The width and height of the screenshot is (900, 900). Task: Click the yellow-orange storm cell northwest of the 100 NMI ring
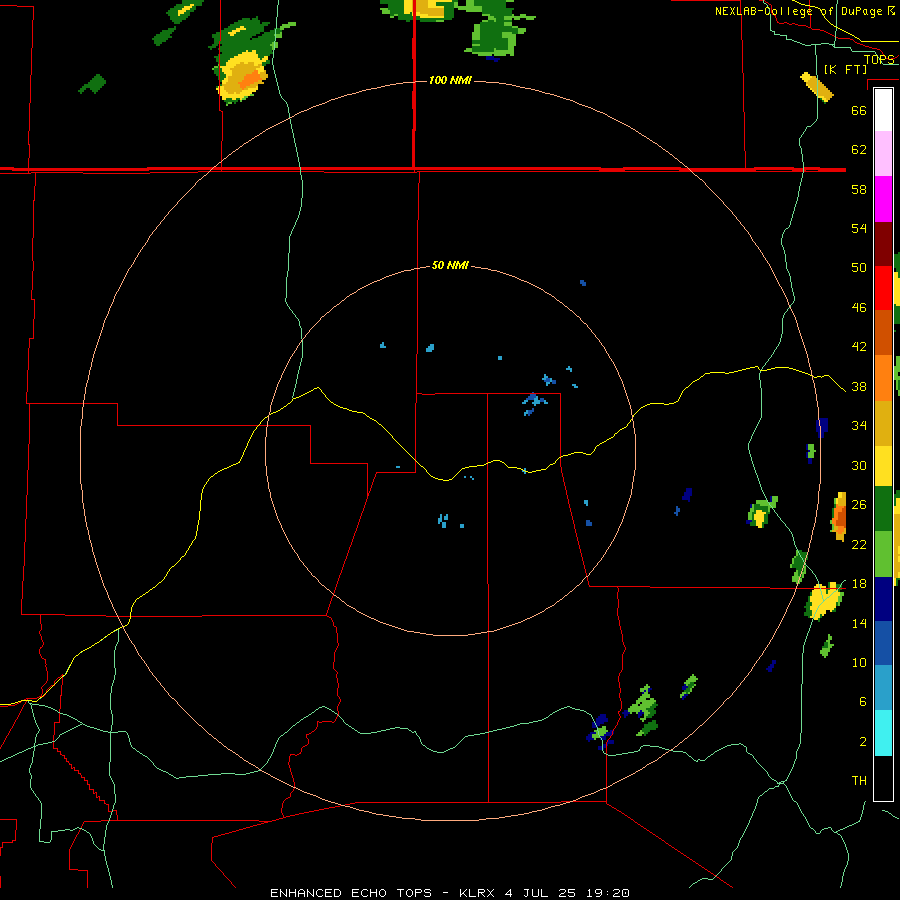pyautogui.click(x=243, y=75)
